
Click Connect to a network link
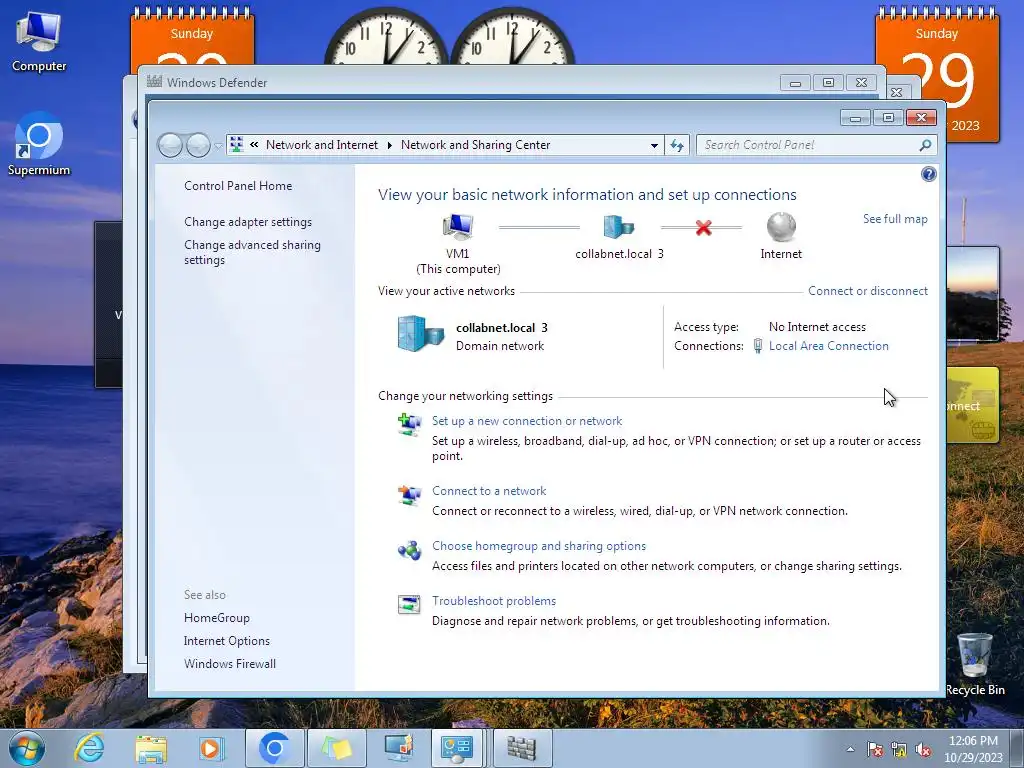[488, 490]
